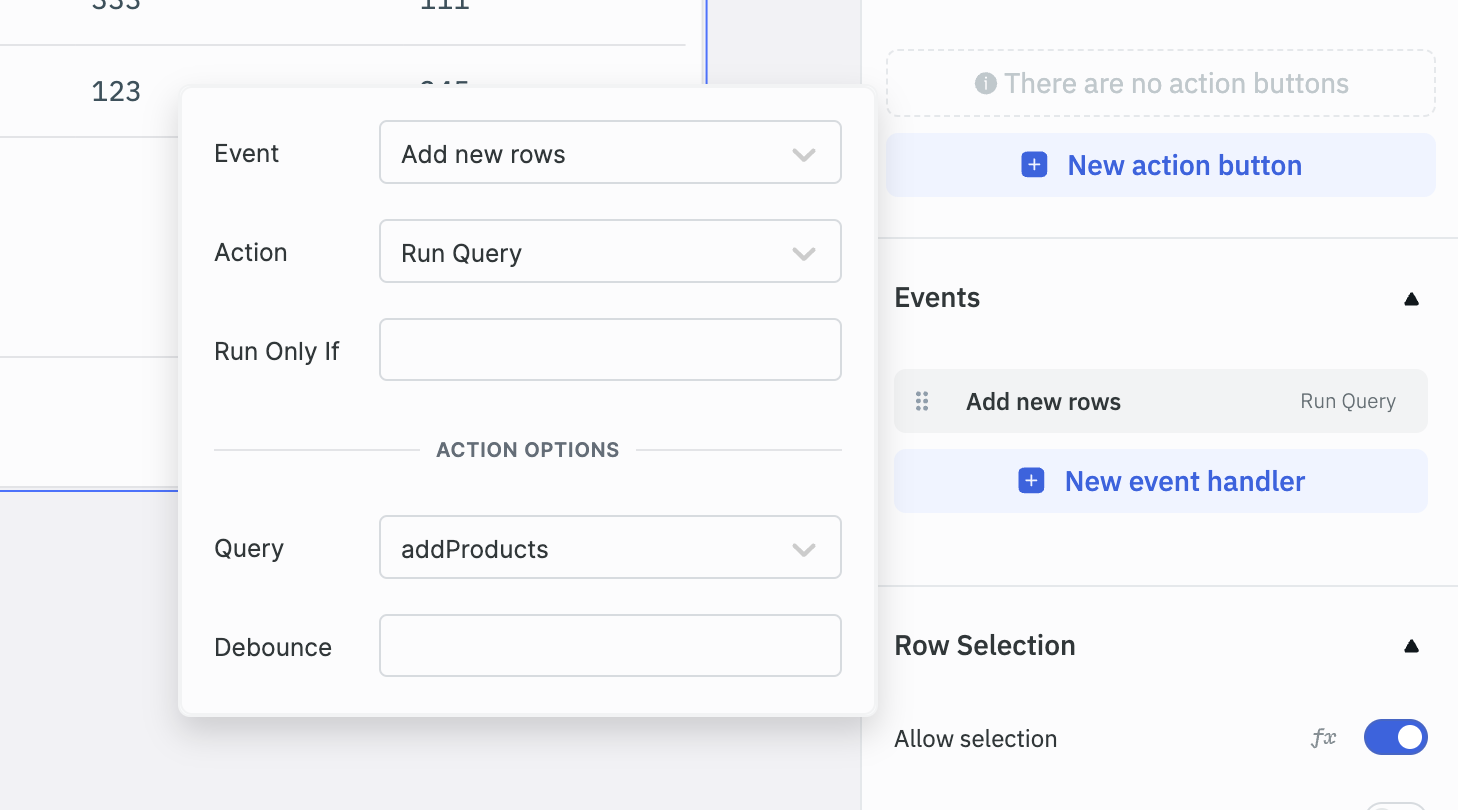This screenshot has height=810, width=1458.
Task: Click into the Run Only If field
Action: pos(610,350)
